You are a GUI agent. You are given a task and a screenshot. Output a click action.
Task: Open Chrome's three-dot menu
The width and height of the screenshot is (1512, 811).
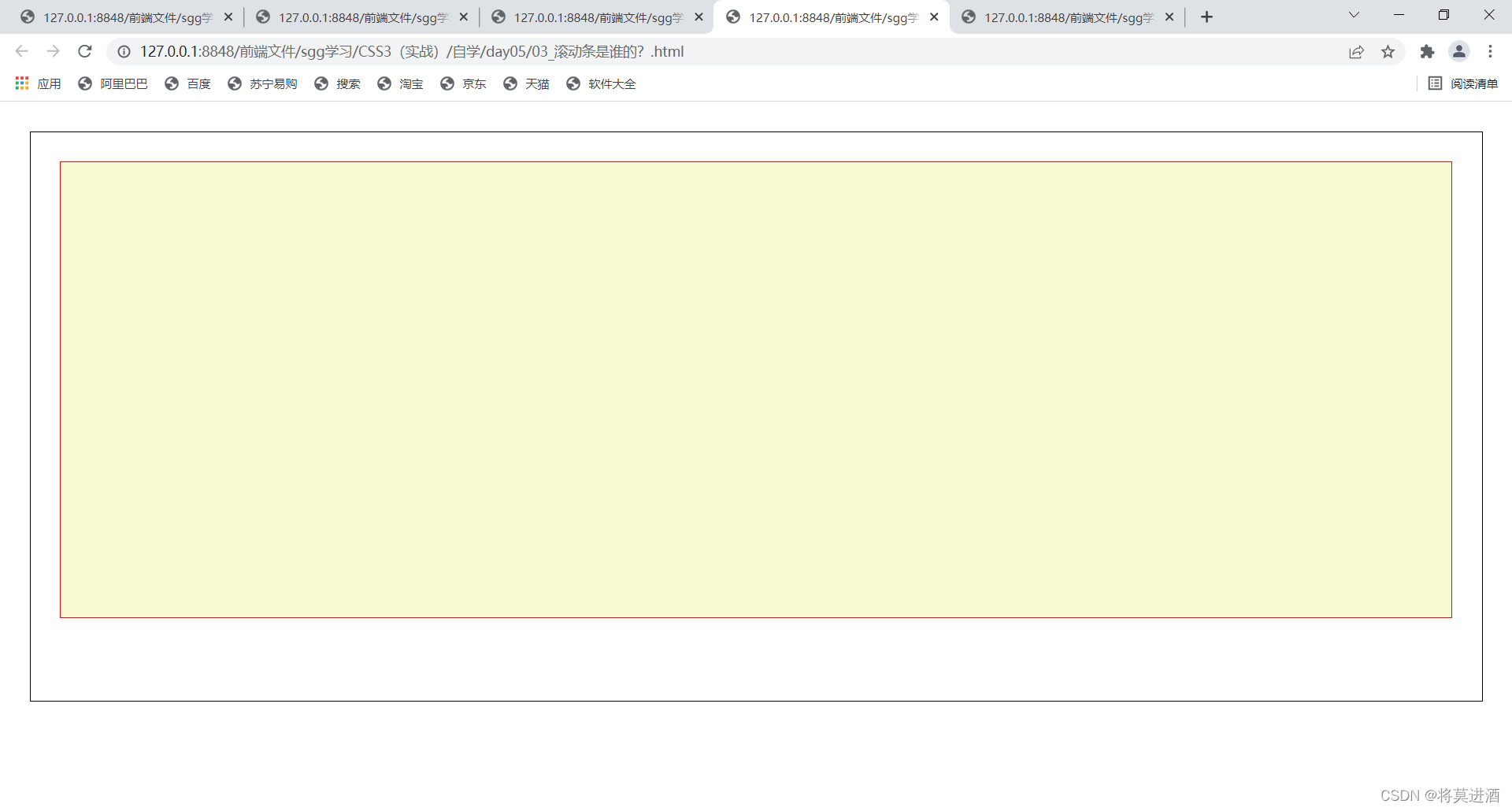pyautogui.click(x=1490, y=52)
